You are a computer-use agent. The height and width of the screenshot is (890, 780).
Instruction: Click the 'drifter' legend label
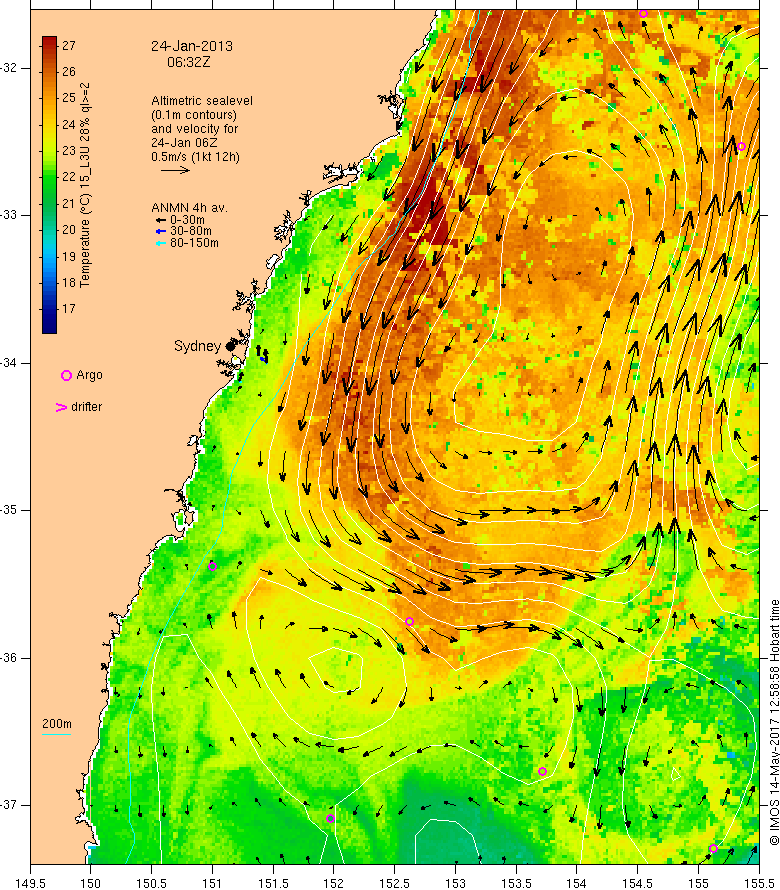87,407
